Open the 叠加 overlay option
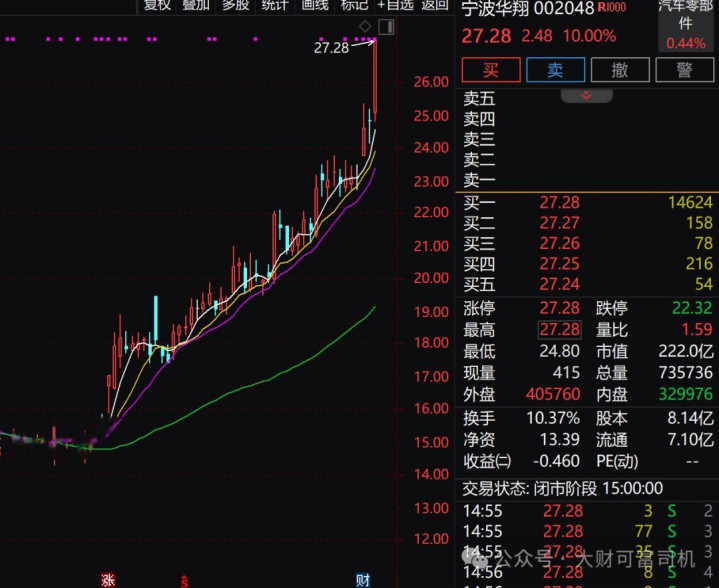 196,5
